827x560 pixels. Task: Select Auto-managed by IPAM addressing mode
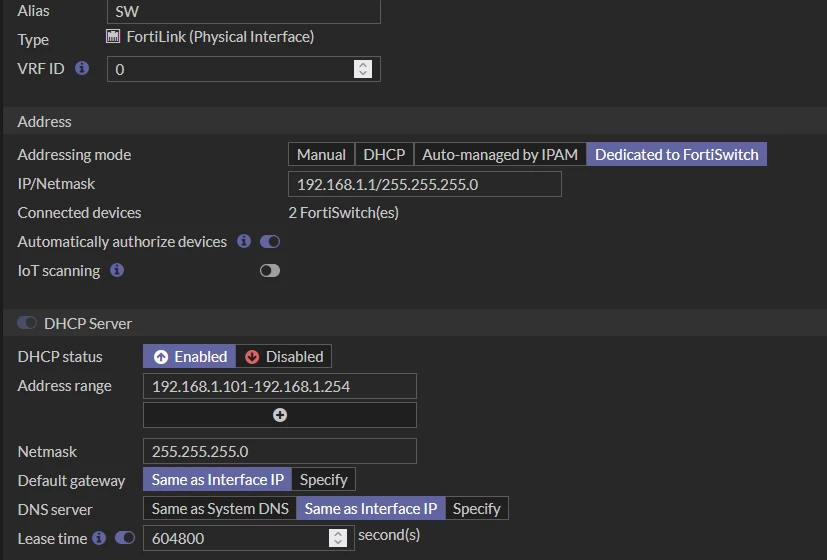pyautogui.click(x=500, y=155)
